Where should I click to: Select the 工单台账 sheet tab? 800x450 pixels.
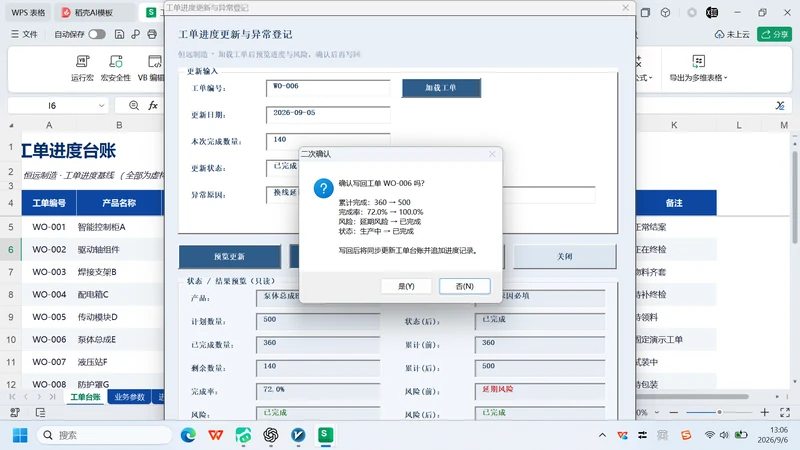click(x=85, y=397)
